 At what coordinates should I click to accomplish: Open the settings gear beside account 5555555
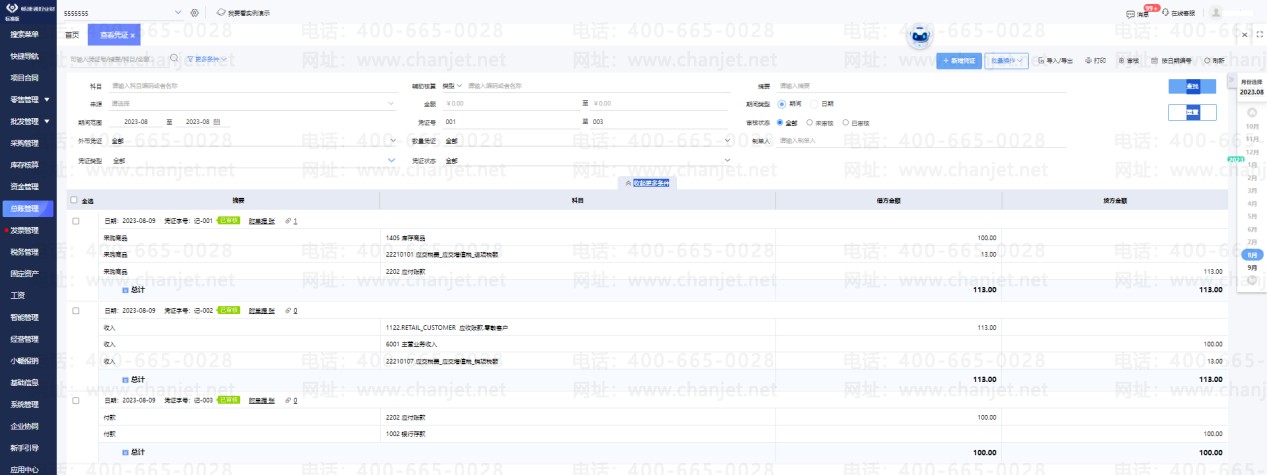pyautogui.click(x=194, y=13)
